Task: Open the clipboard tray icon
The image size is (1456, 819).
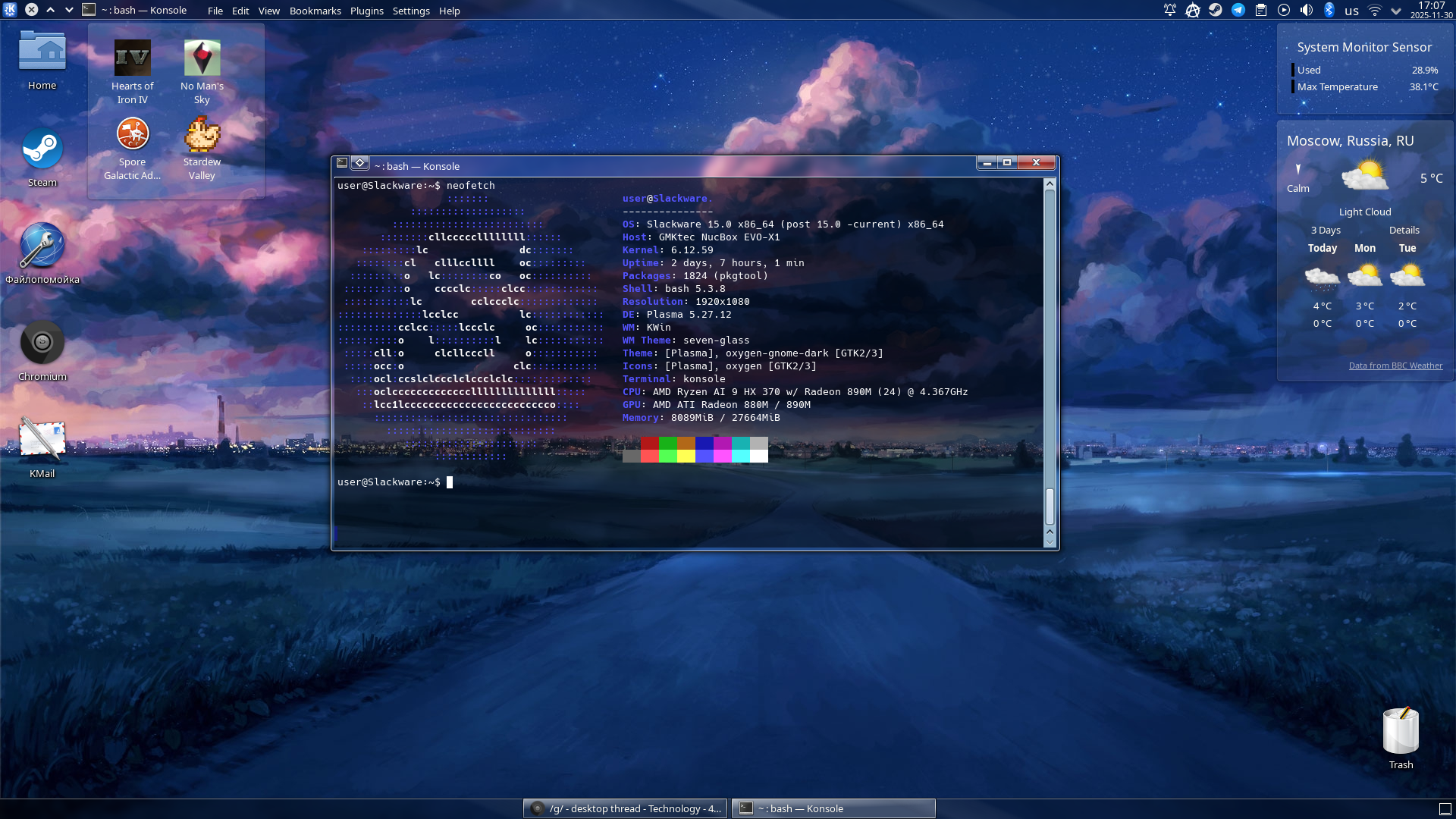Action: (1261, 10)
